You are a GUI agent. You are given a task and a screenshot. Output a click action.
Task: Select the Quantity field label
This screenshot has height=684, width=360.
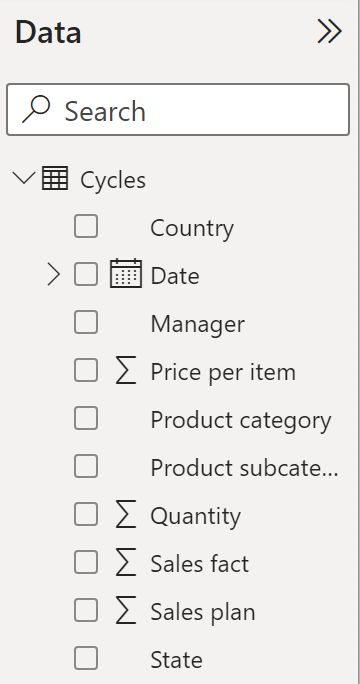pos(195,516)
